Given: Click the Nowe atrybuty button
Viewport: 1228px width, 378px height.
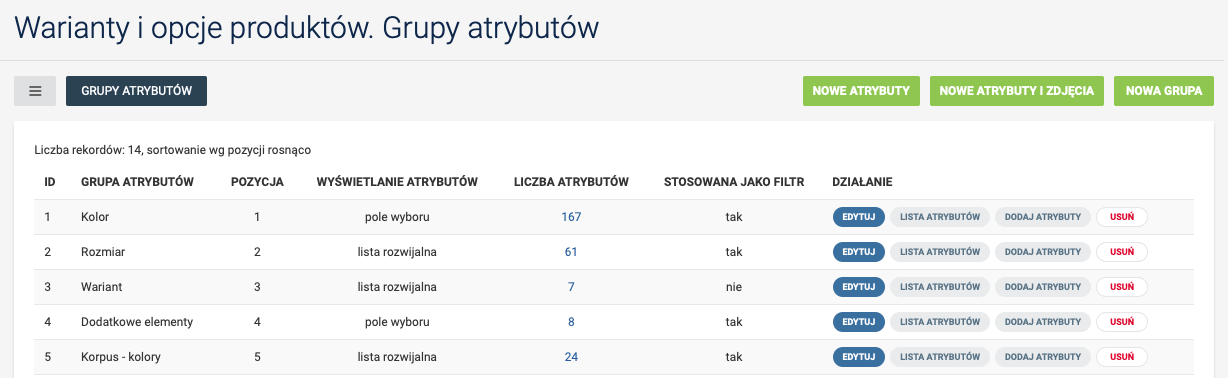Looking at the screenshot, I should tap(860, 91).
